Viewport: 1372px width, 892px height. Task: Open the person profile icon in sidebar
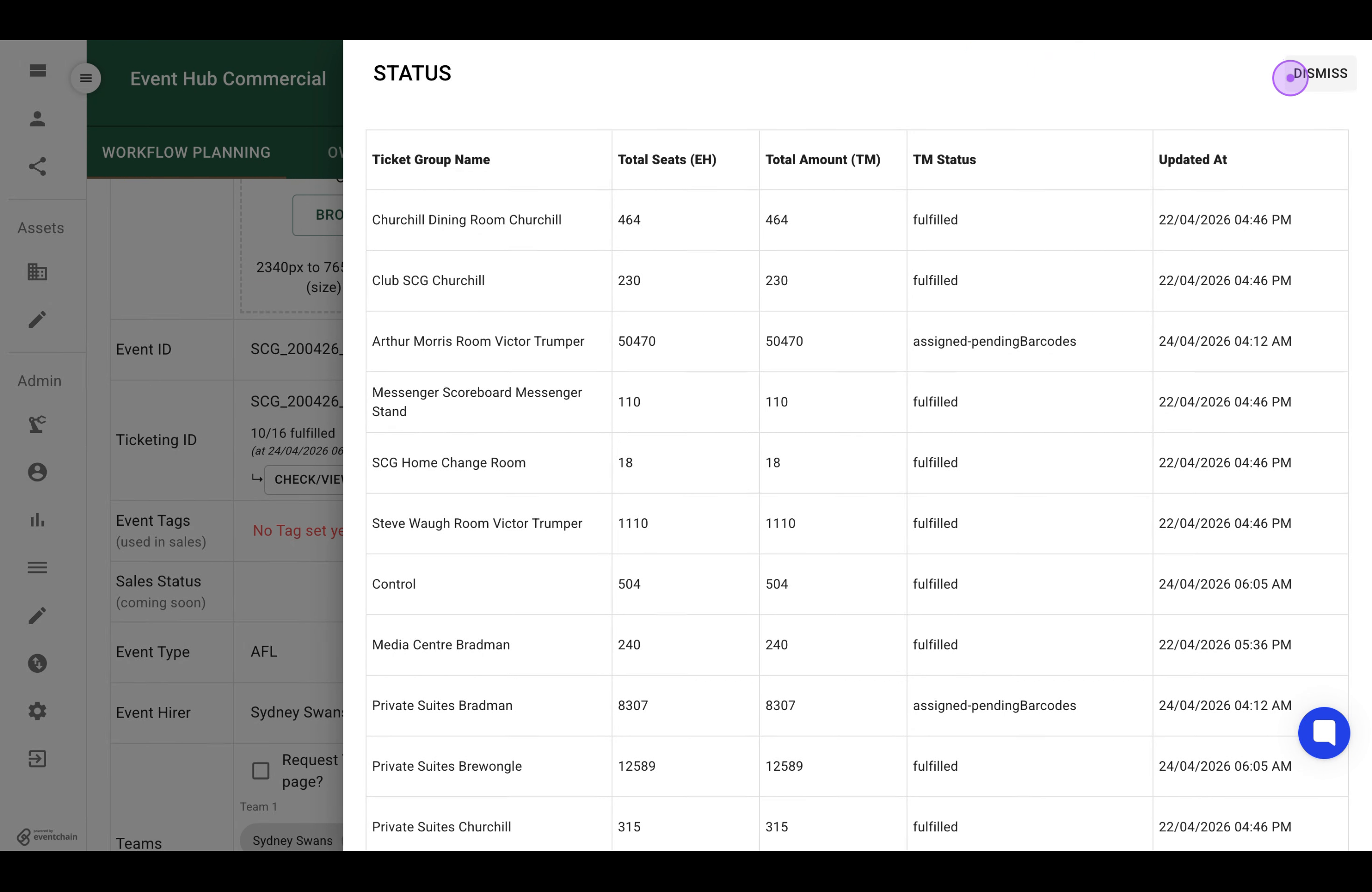[x=37, y=118]
